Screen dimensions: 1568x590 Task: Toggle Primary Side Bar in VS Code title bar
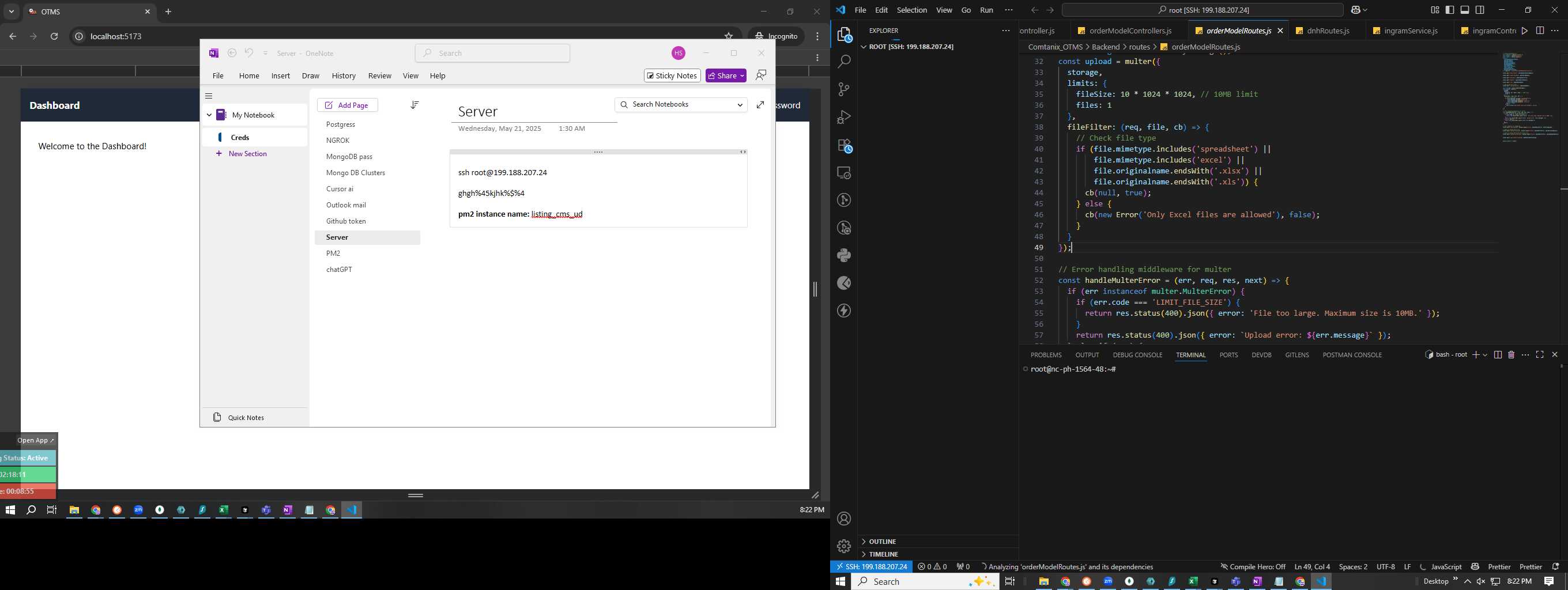pos(1450,10)
